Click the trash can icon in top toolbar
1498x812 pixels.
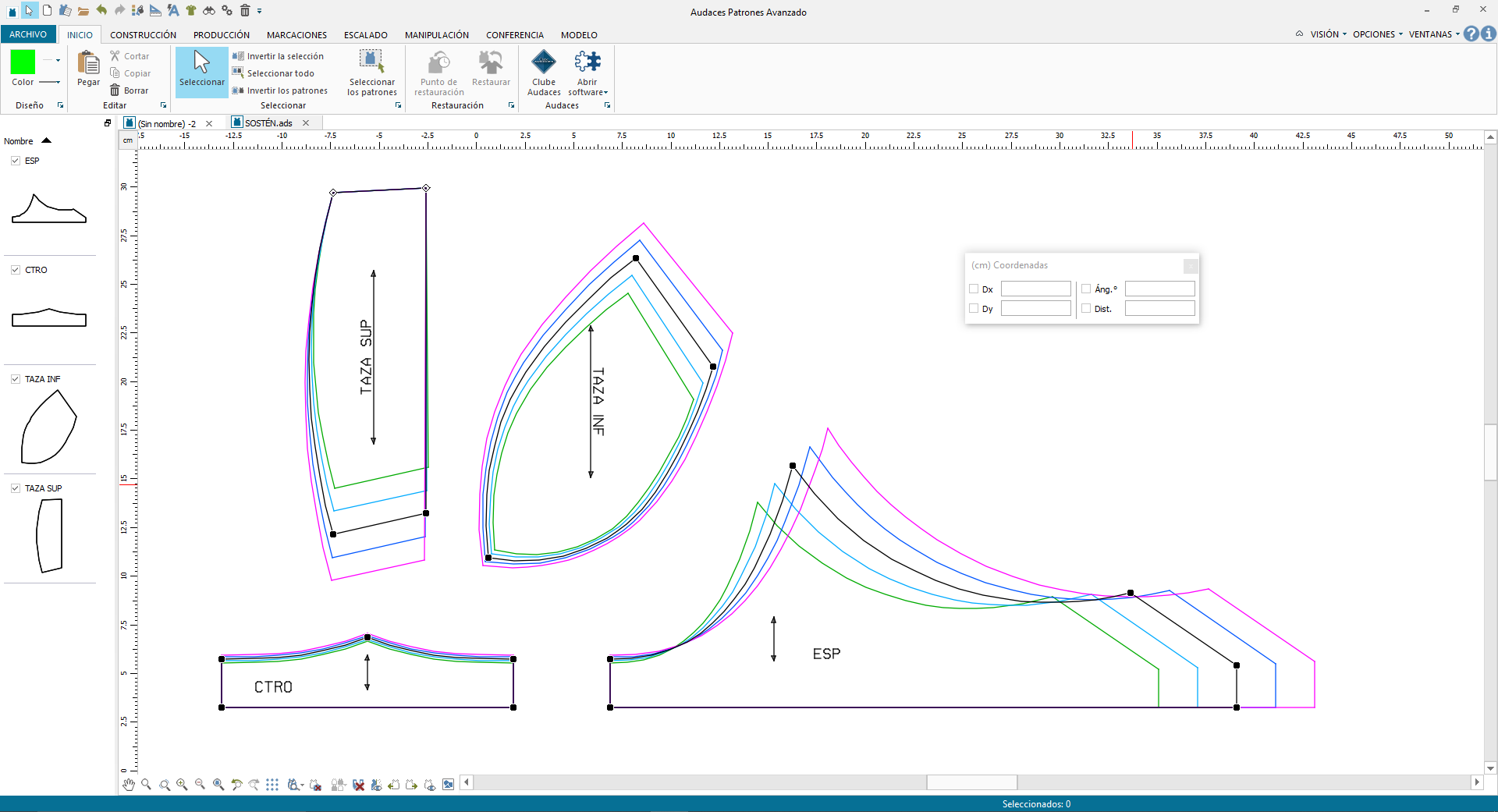click(x=245, y=10)
